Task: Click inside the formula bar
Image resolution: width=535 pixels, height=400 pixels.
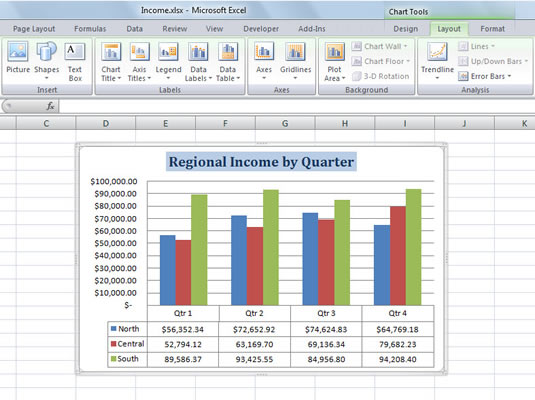Action: point(297,106)
